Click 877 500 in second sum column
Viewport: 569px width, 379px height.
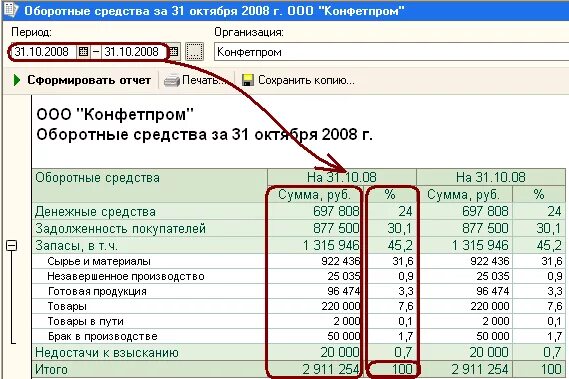pyautogui.click(x=485, y=228)
